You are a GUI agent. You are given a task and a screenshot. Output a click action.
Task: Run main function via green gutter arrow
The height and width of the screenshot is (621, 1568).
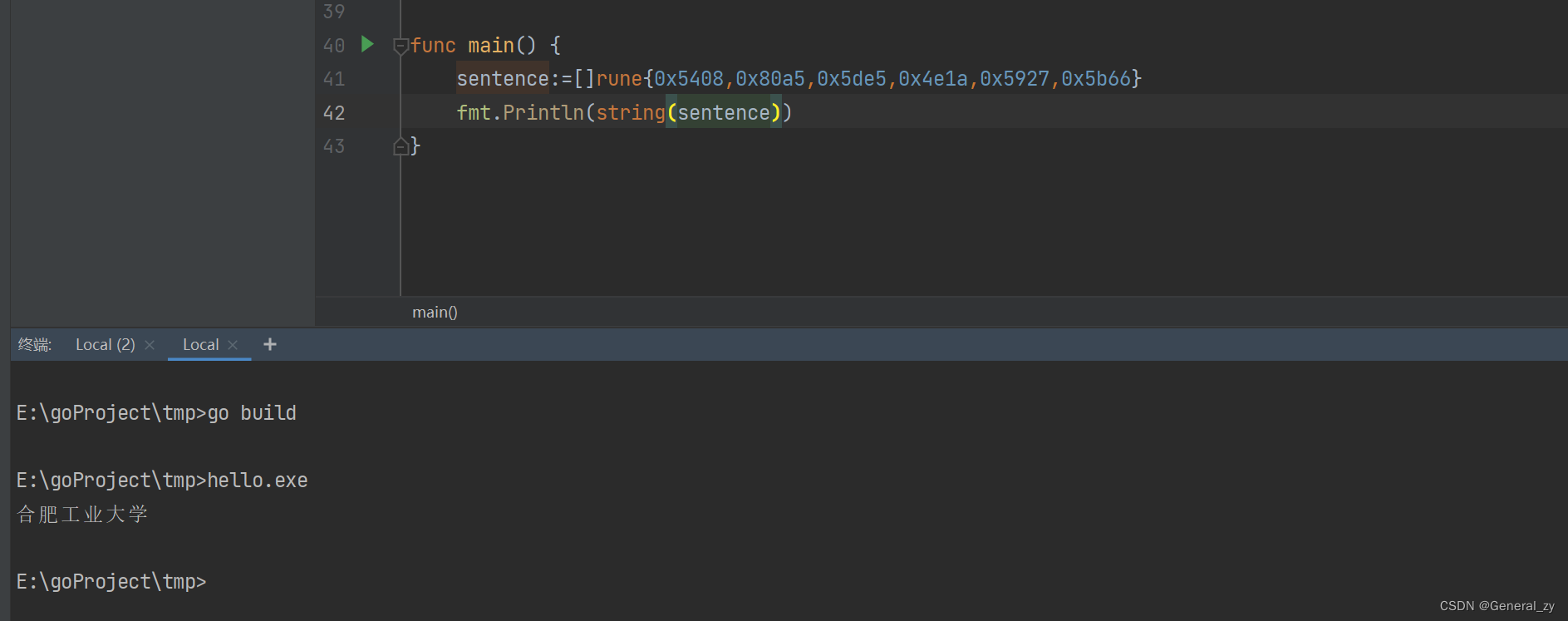pyautogui.click(x=367, y=44)
